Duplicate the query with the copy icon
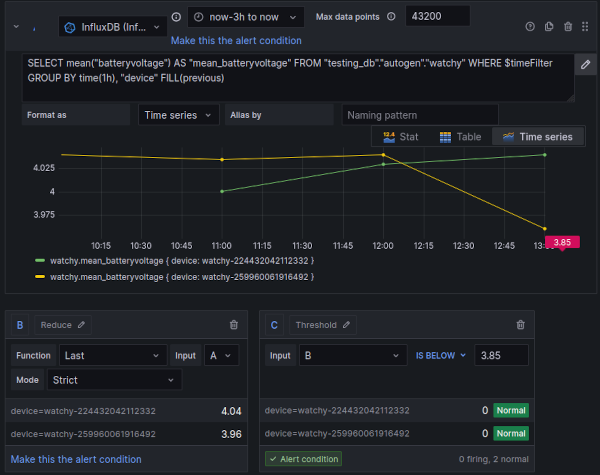The height and width of the screenshot is (475, 600). pos(548,27)
